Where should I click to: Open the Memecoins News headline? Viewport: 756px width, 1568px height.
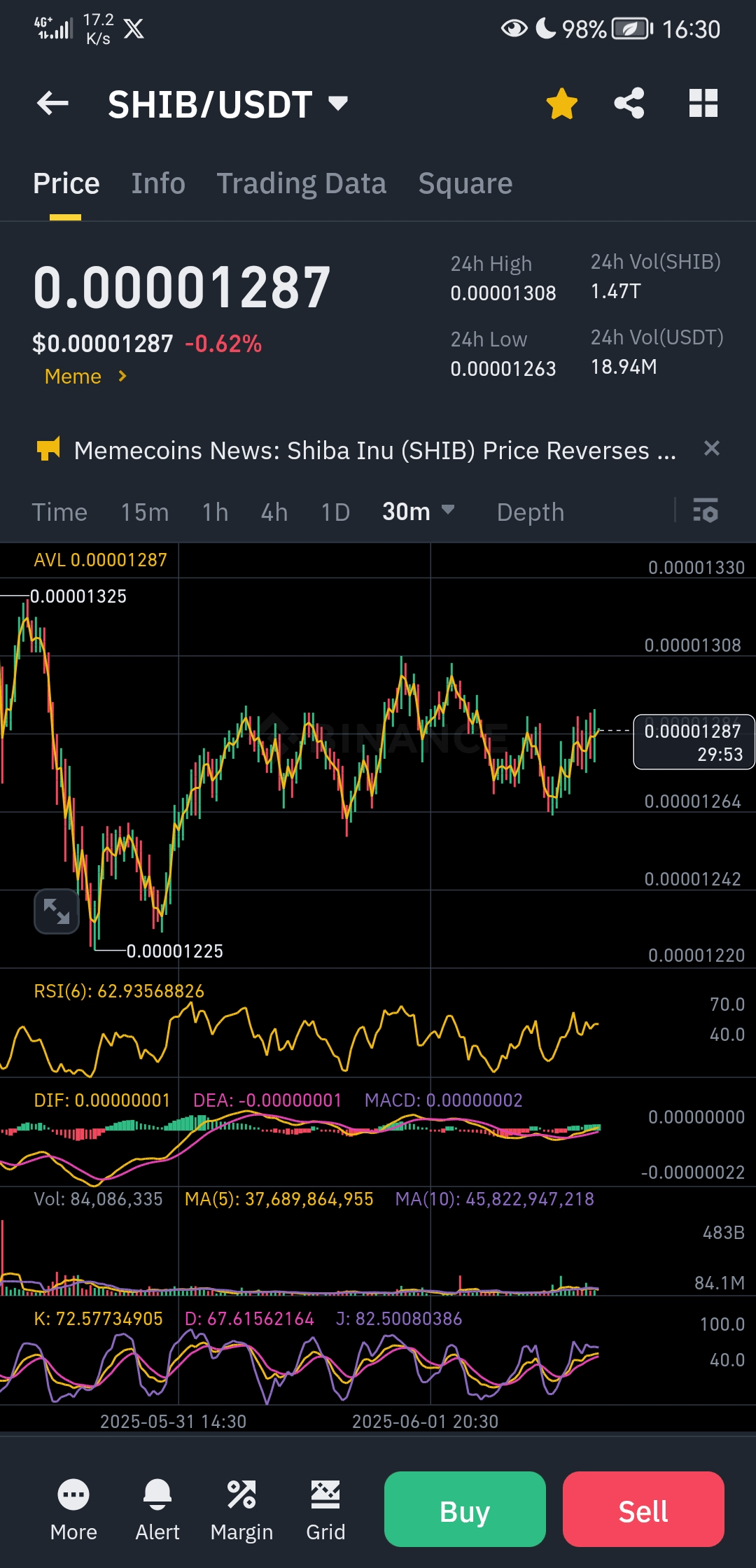click(x=375, y=451)
